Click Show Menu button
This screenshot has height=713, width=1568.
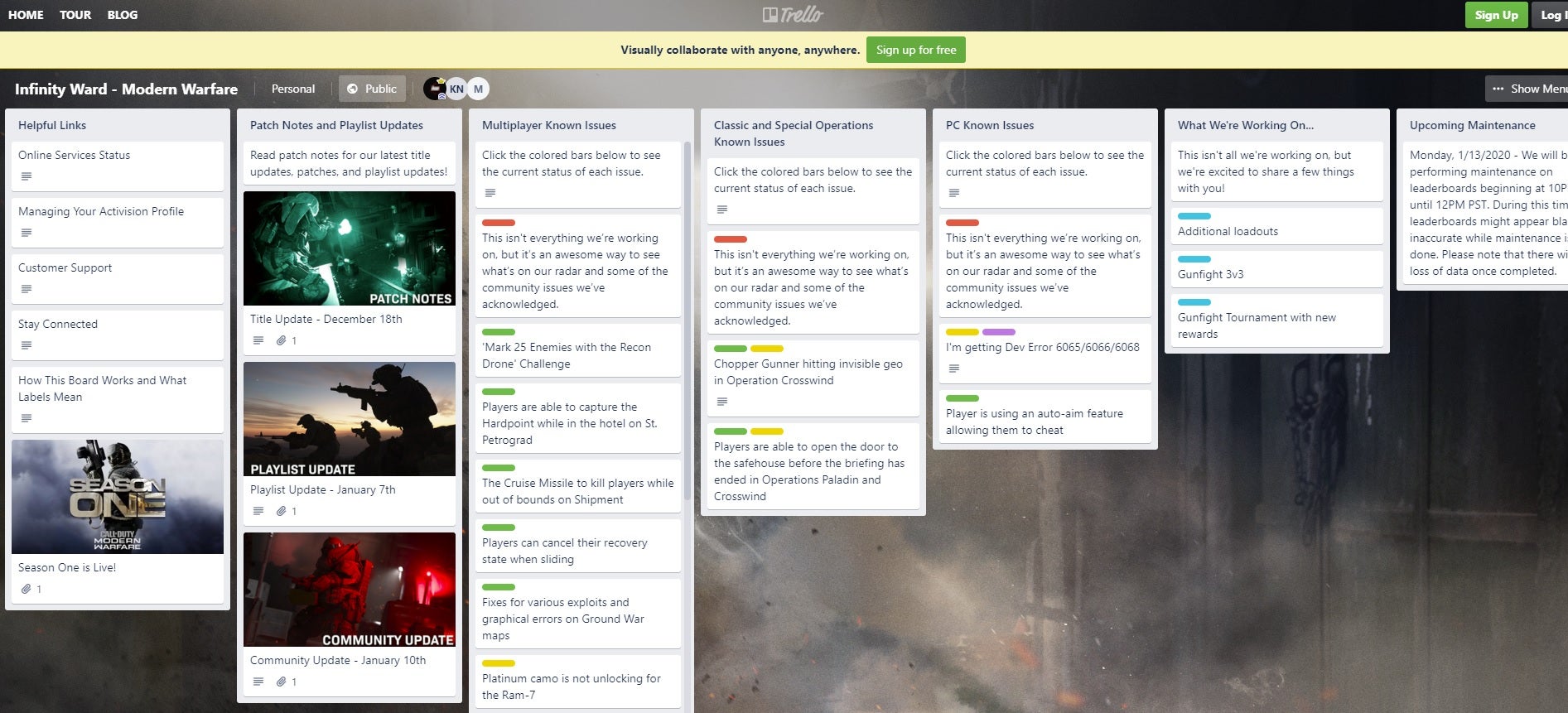[x=1527, y=89]
